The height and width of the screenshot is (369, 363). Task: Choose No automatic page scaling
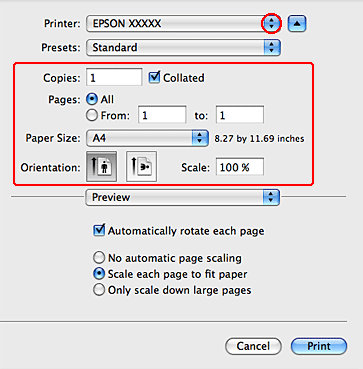pyautogui.click(x=99, y=258)
